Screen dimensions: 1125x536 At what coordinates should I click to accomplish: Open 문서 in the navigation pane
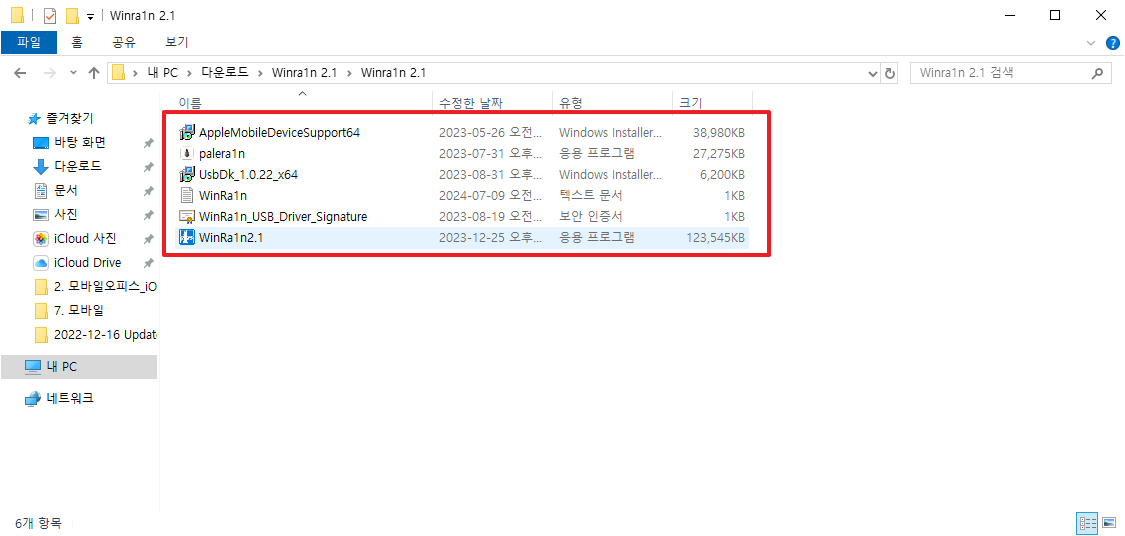(65, 190)
